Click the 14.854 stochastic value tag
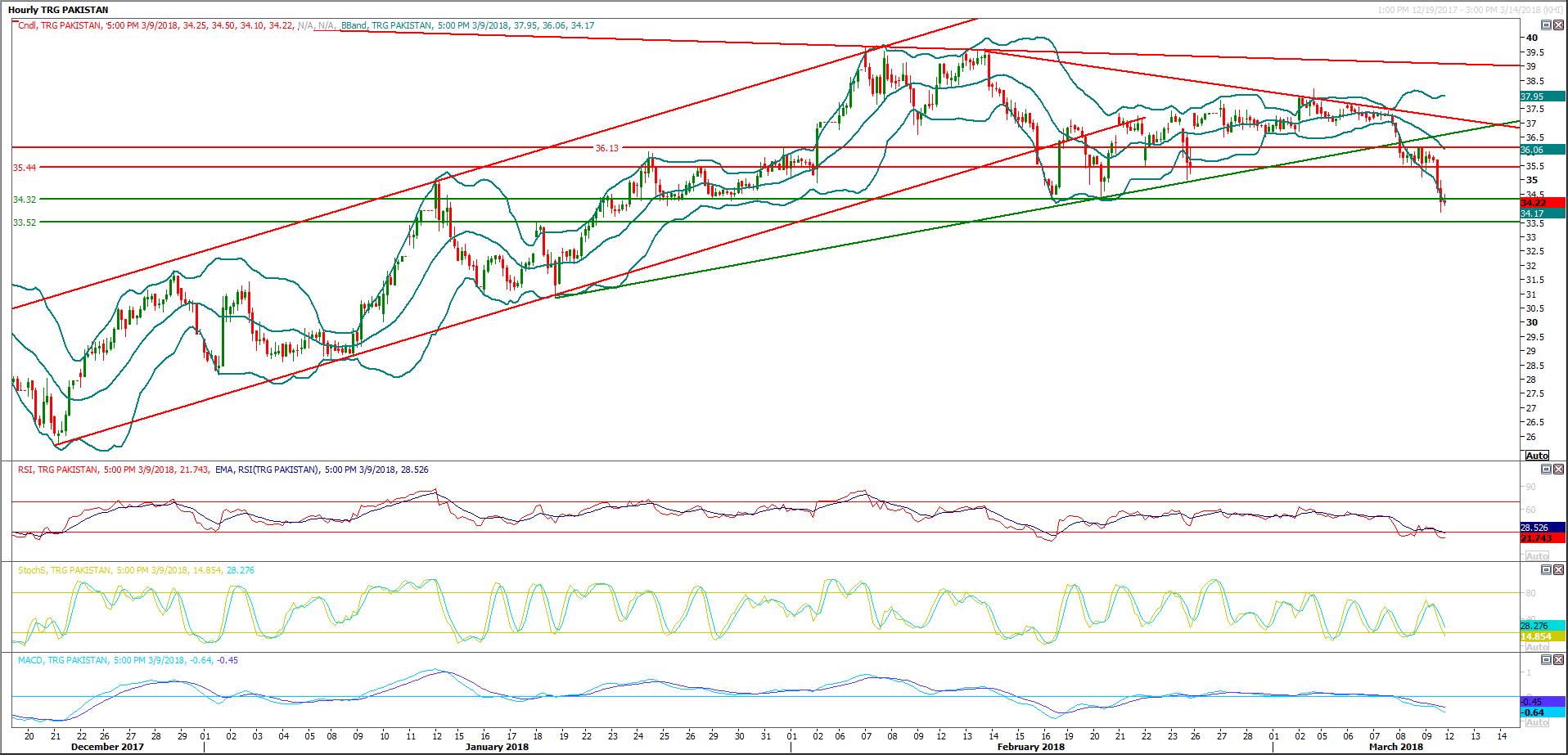 tap(1542, 636)
